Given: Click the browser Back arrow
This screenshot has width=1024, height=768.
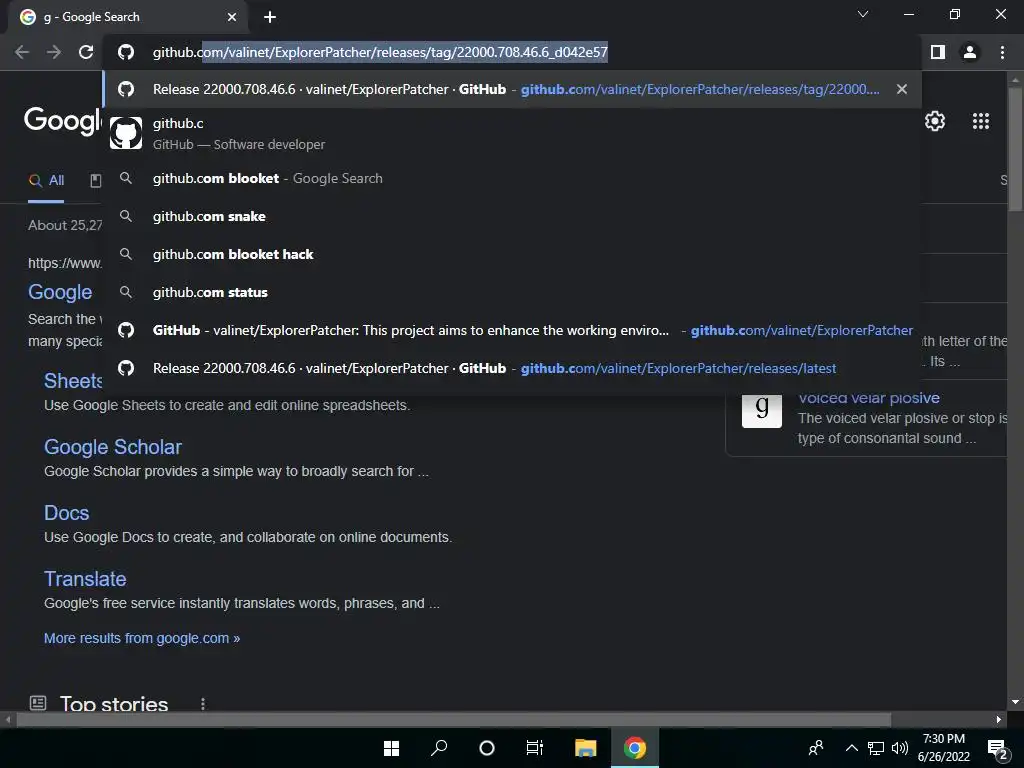Looking at the screenshot, I should coord(22,52).
